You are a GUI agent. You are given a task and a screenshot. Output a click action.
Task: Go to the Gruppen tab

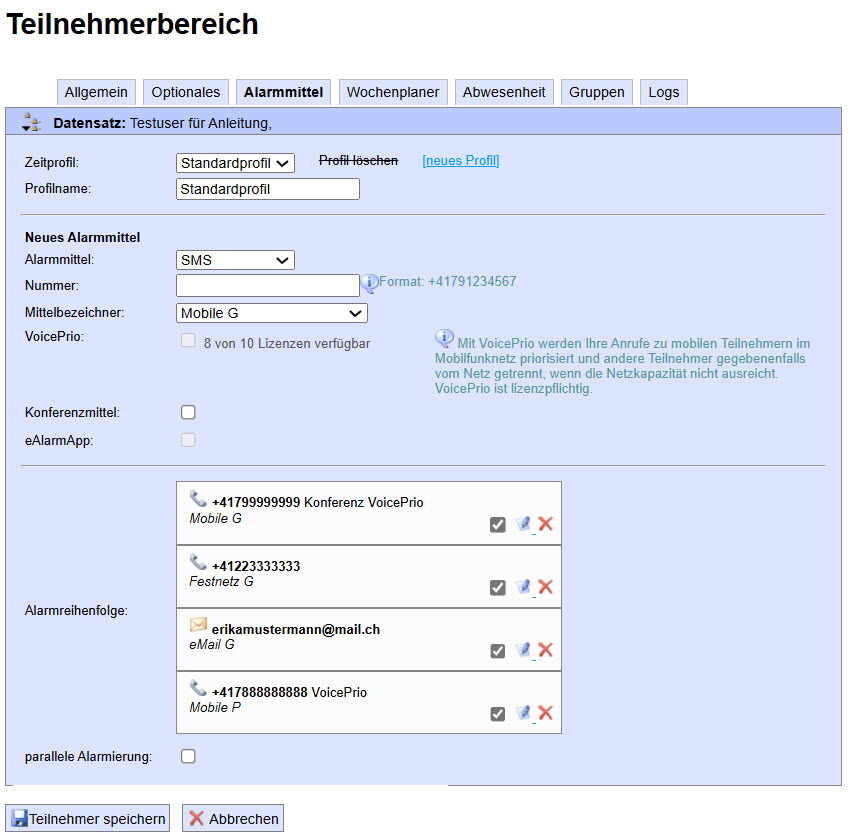point(596,92)
